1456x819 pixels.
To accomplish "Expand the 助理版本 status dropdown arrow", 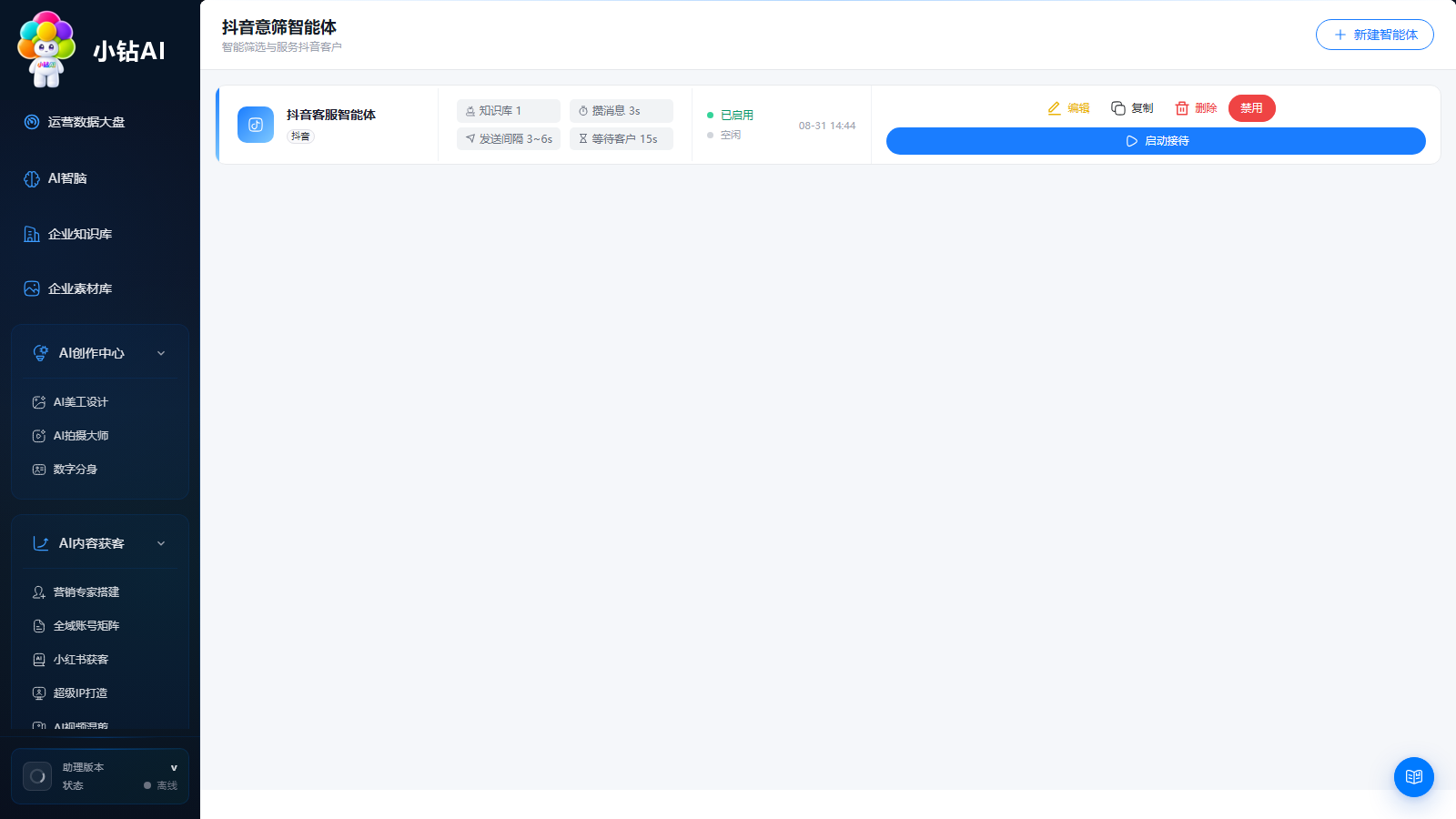I will 174,768.
